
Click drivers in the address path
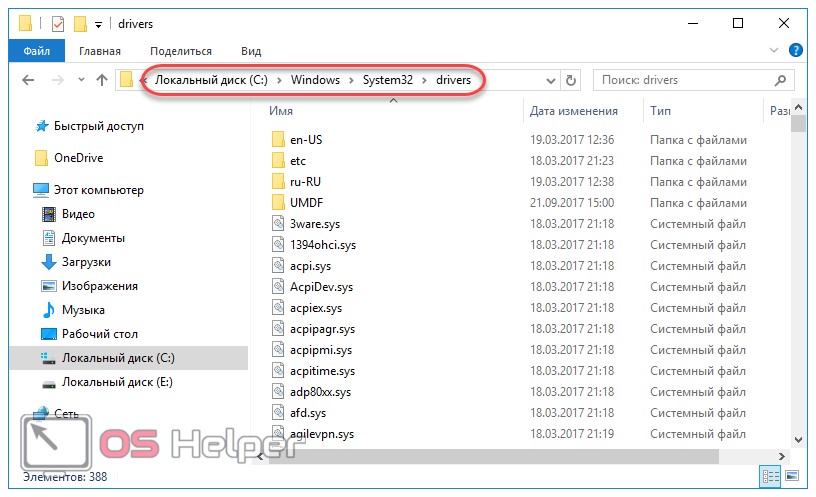[x=453, y=80]
